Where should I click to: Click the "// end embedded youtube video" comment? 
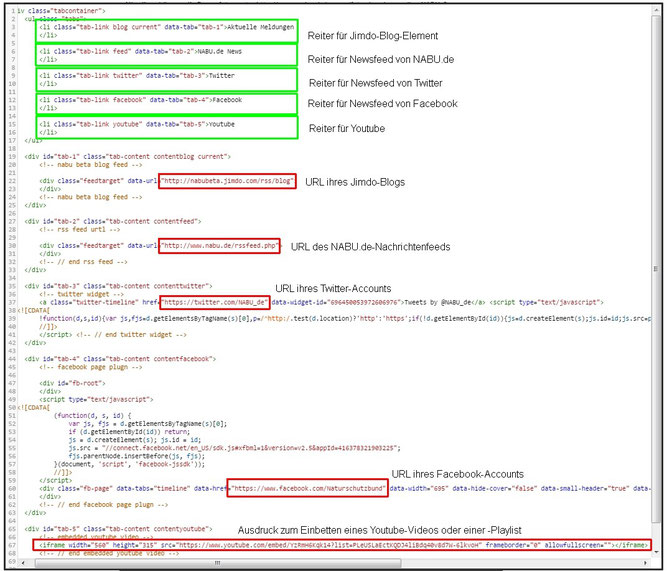pos(109,553)
